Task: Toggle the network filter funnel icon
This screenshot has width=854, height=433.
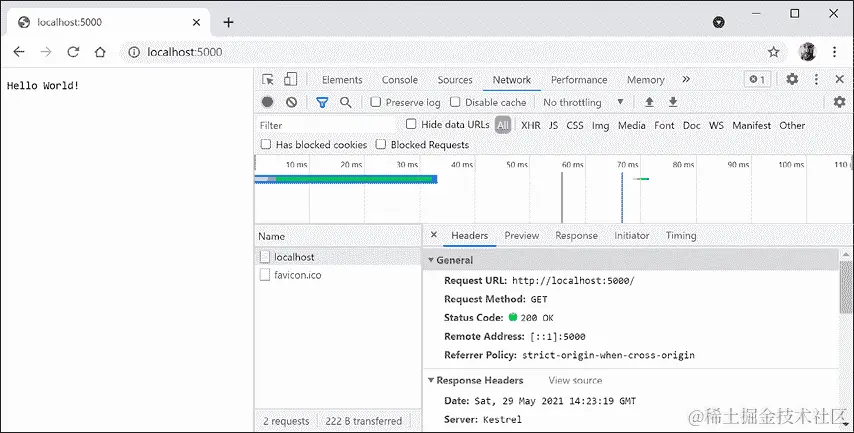Action: (x=322, y=102)
